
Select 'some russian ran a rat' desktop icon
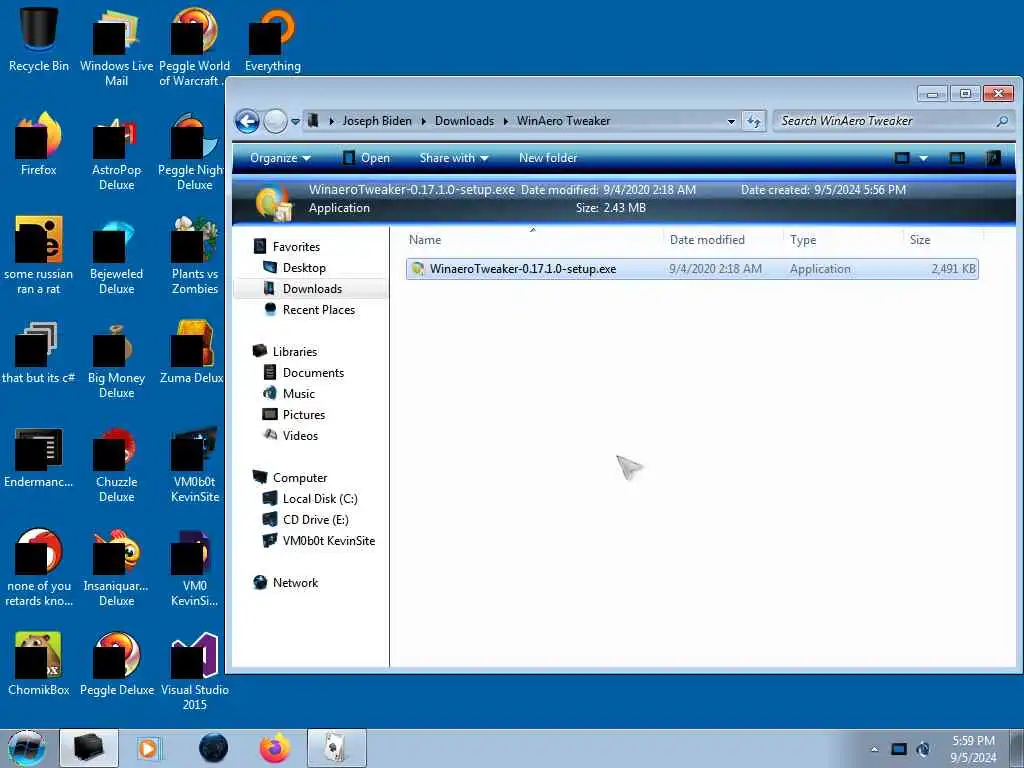click(39, 255)
